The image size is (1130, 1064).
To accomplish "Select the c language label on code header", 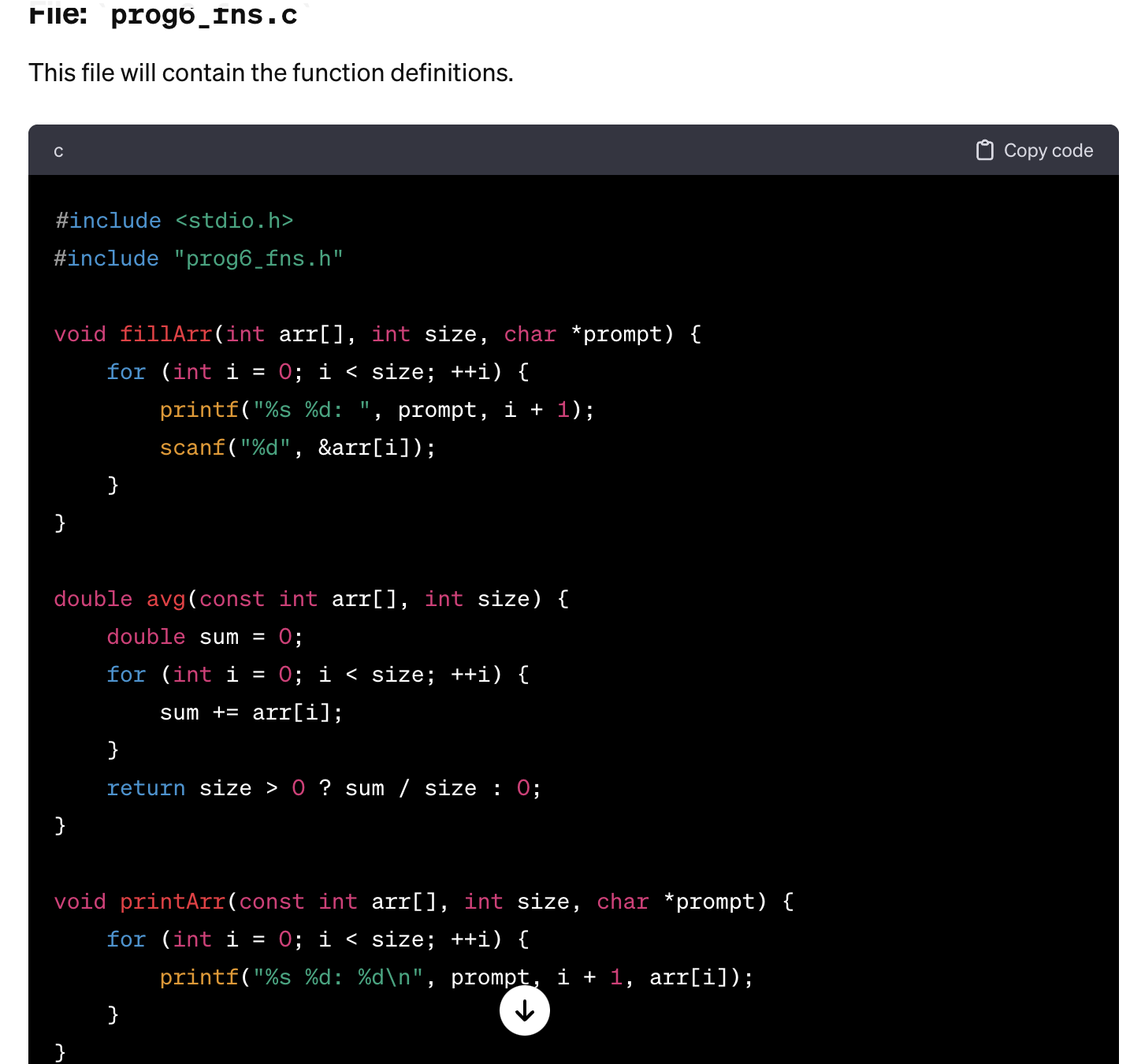I will tap(58, 151).
